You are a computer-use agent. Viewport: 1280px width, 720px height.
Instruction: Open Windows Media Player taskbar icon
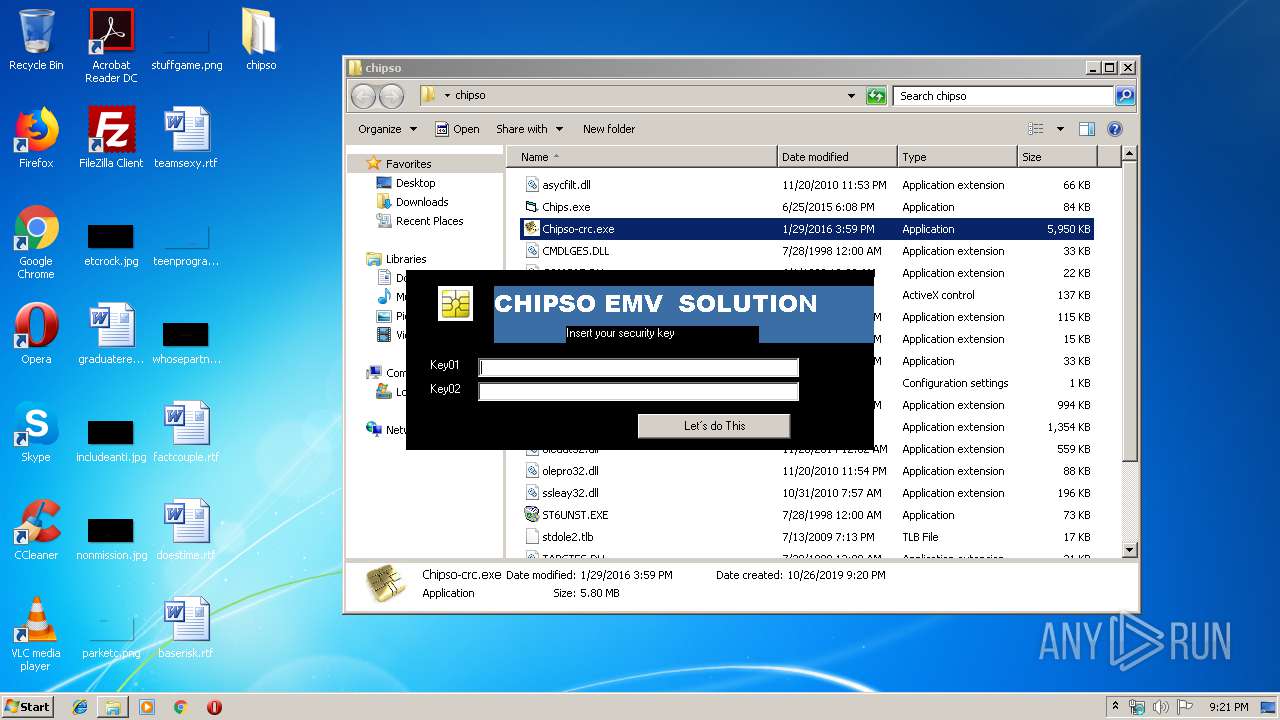tap(147, 707)
